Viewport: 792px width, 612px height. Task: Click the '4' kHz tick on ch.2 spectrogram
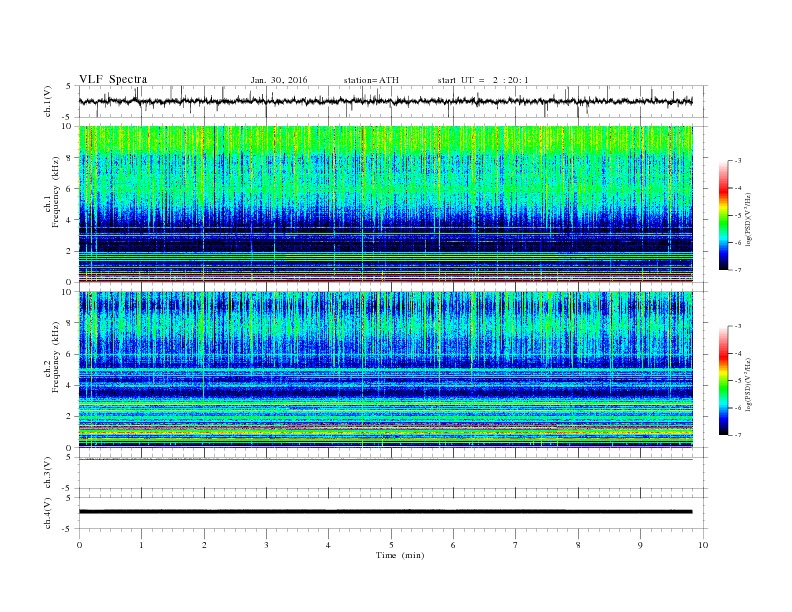click(69, 385)
